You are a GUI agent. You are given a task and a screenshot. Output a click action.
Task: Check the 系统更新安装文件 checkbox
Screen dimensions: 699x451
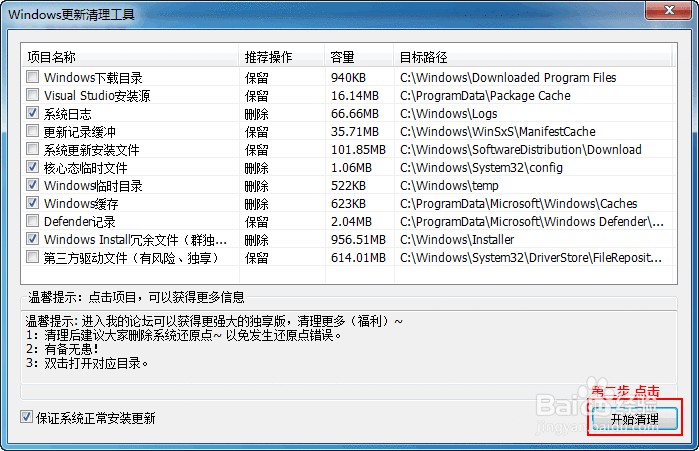pyautogui.click(x=32, y=149)
